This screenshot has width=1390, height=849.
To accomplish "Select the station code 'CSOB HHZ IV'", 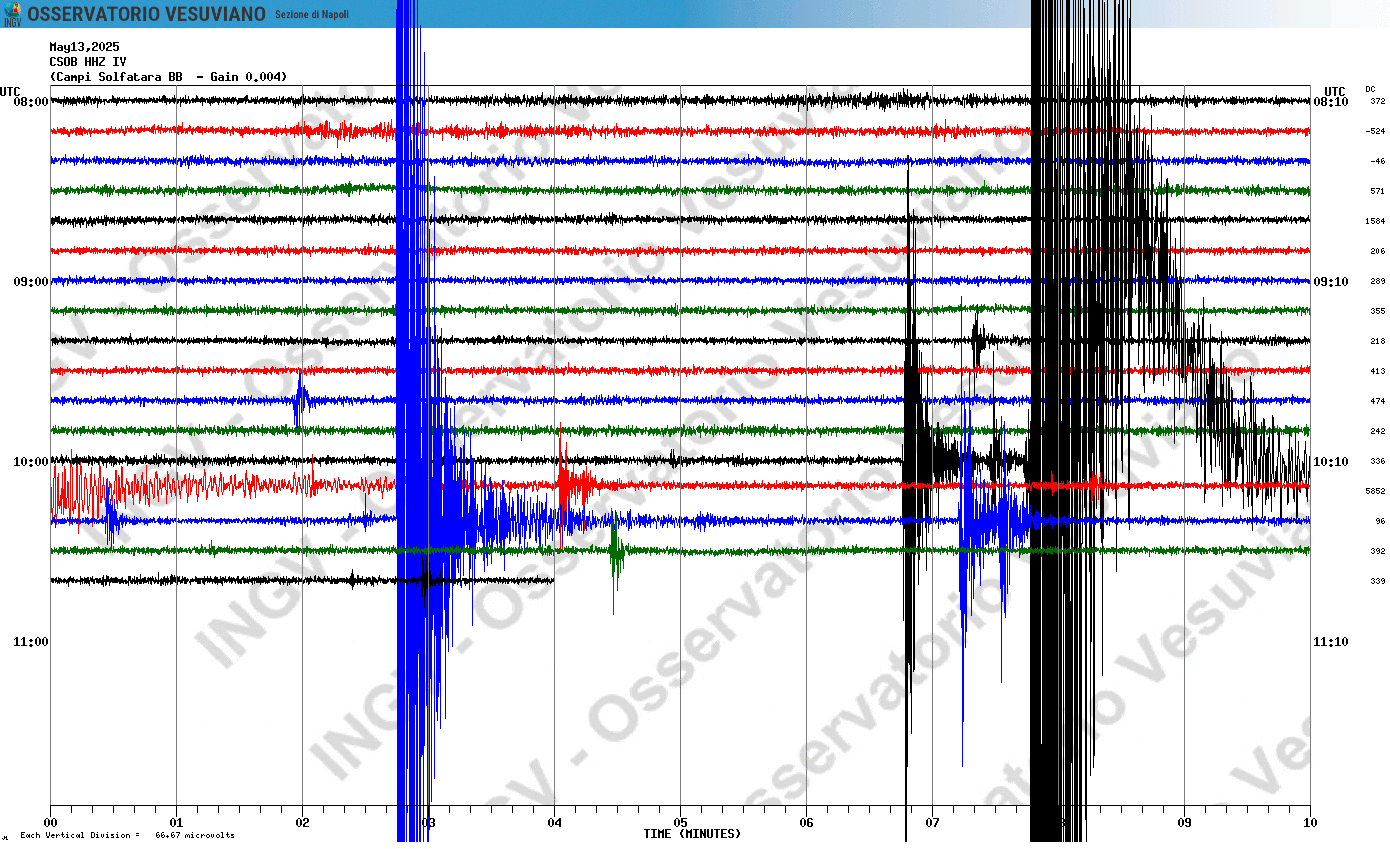I will click(x=88, y=62).
